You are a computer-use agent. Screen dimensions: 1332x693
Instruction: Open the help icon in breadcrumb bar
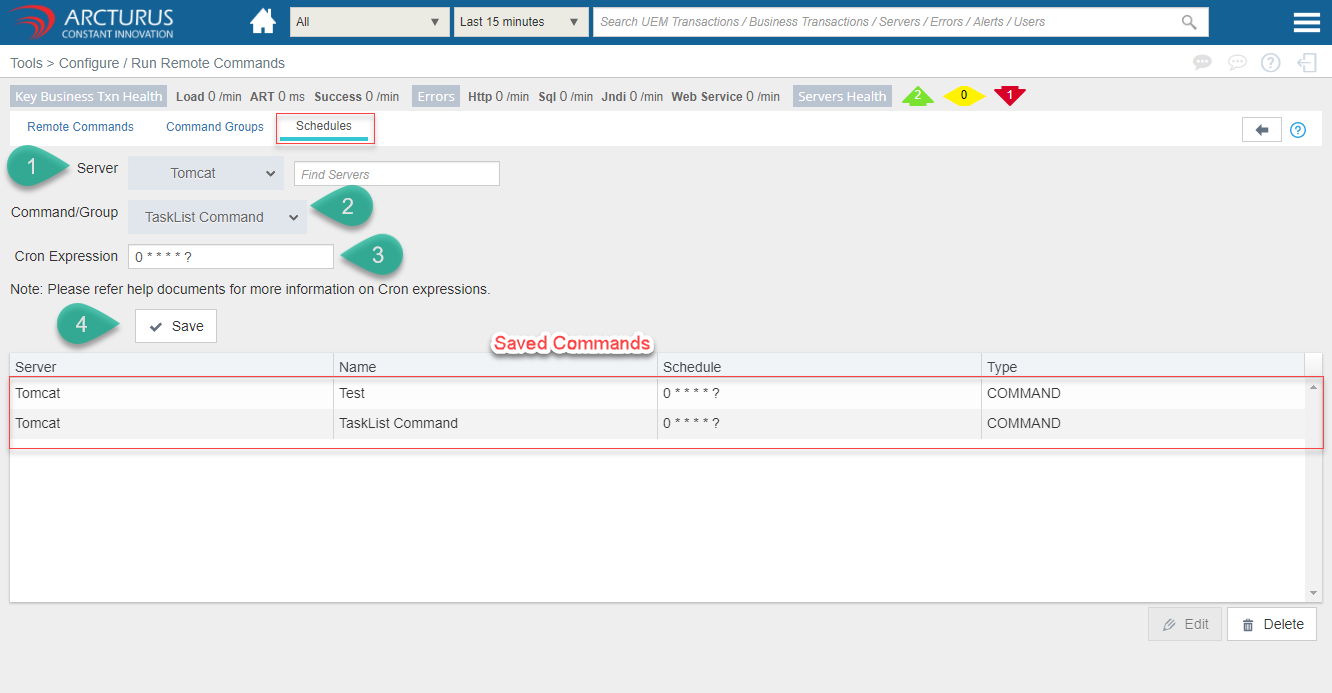(1270, 63)
